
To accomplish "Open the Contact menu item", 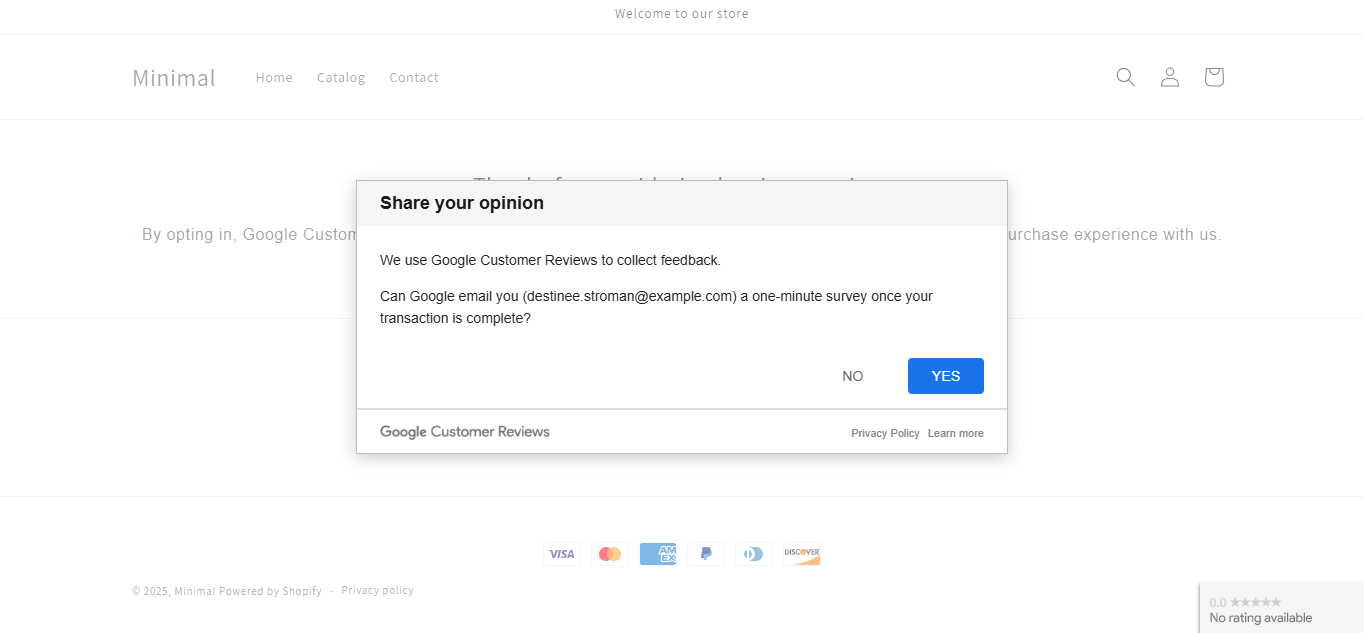I will pyautogui.click(x=414, y=77).
